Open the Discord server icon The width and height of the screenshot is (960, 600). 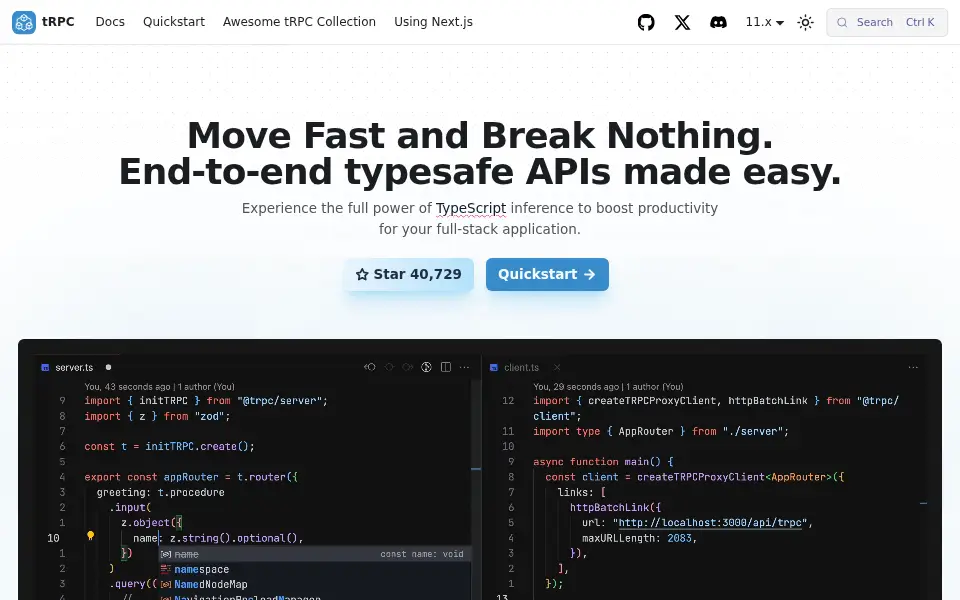(x=718, y=23)
